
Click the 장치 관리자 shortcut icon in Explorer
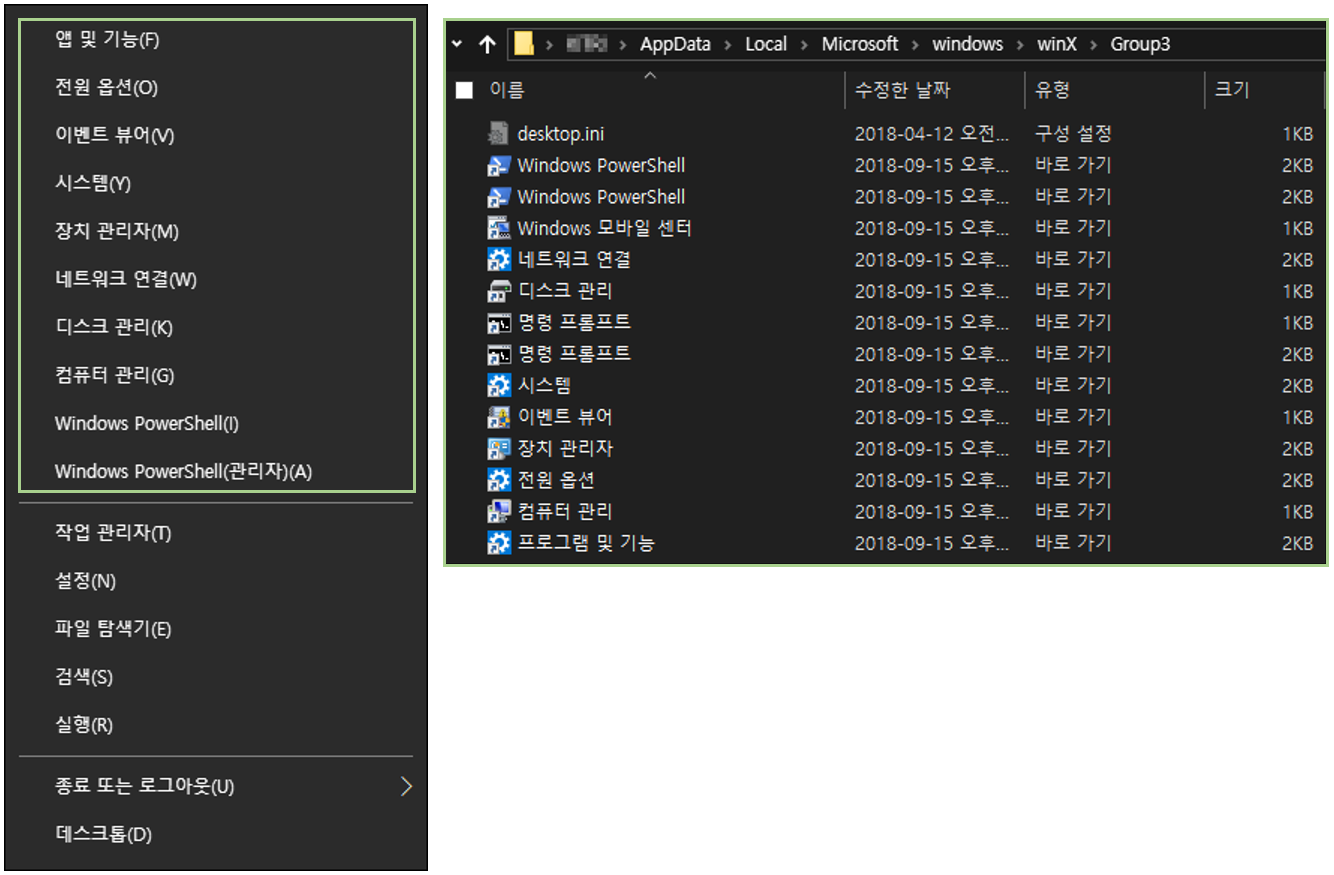click(x=498, y=448)
